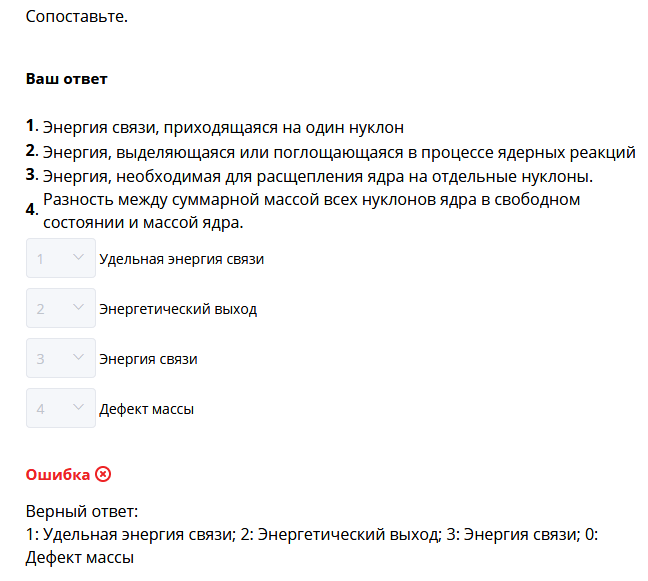Open the dropdown for Энергия связи
Screen dimensions: 648x581
pos(61,359)
